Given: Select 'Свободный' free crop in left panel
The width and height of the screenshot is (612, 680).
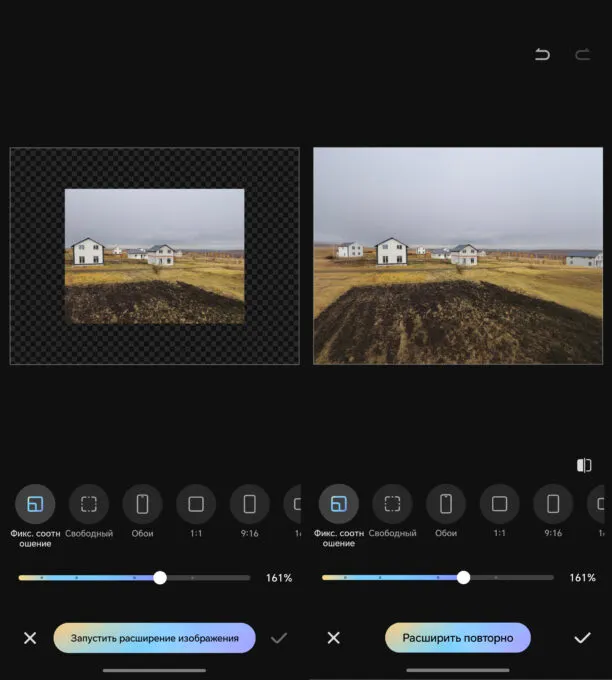Looking at the screenshot, I should pyautogui.click(x=89, y=504).
